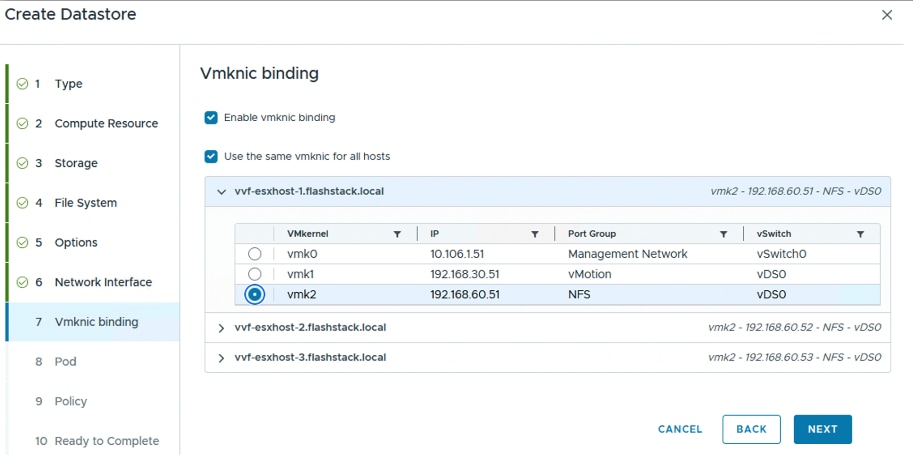The height and width of the screenshot is (467, 913).
Task: Click the check icon beside Network Interface
Action: coord(22,282)
